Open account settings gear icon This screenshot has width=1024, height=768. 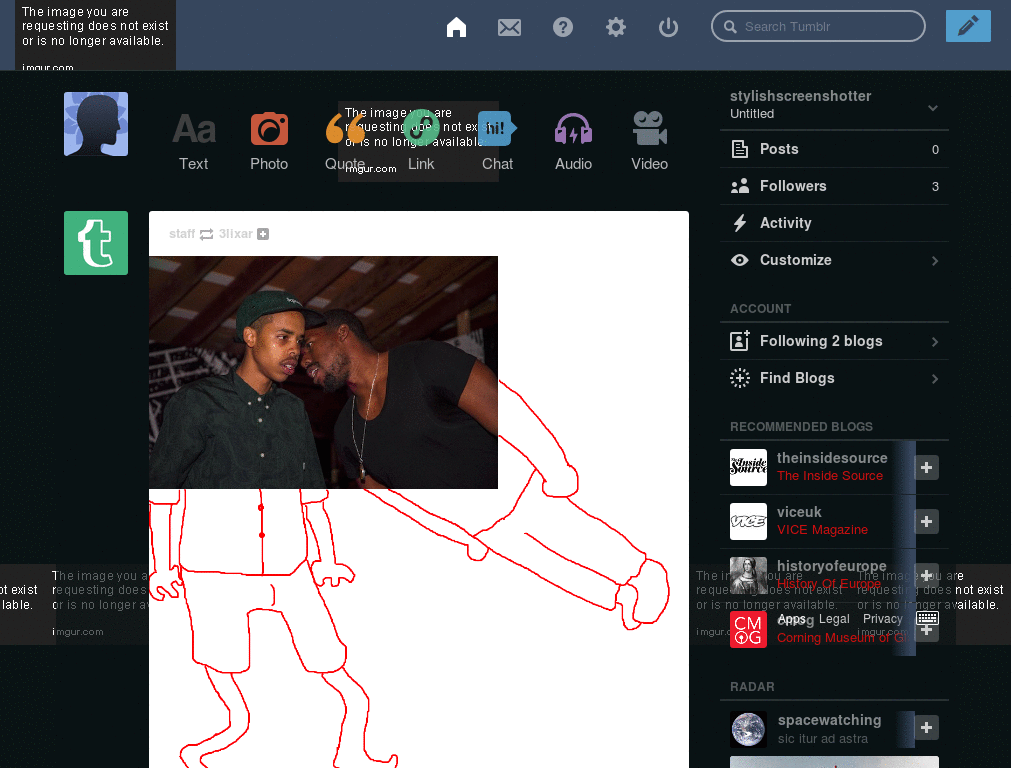point(615,27)
